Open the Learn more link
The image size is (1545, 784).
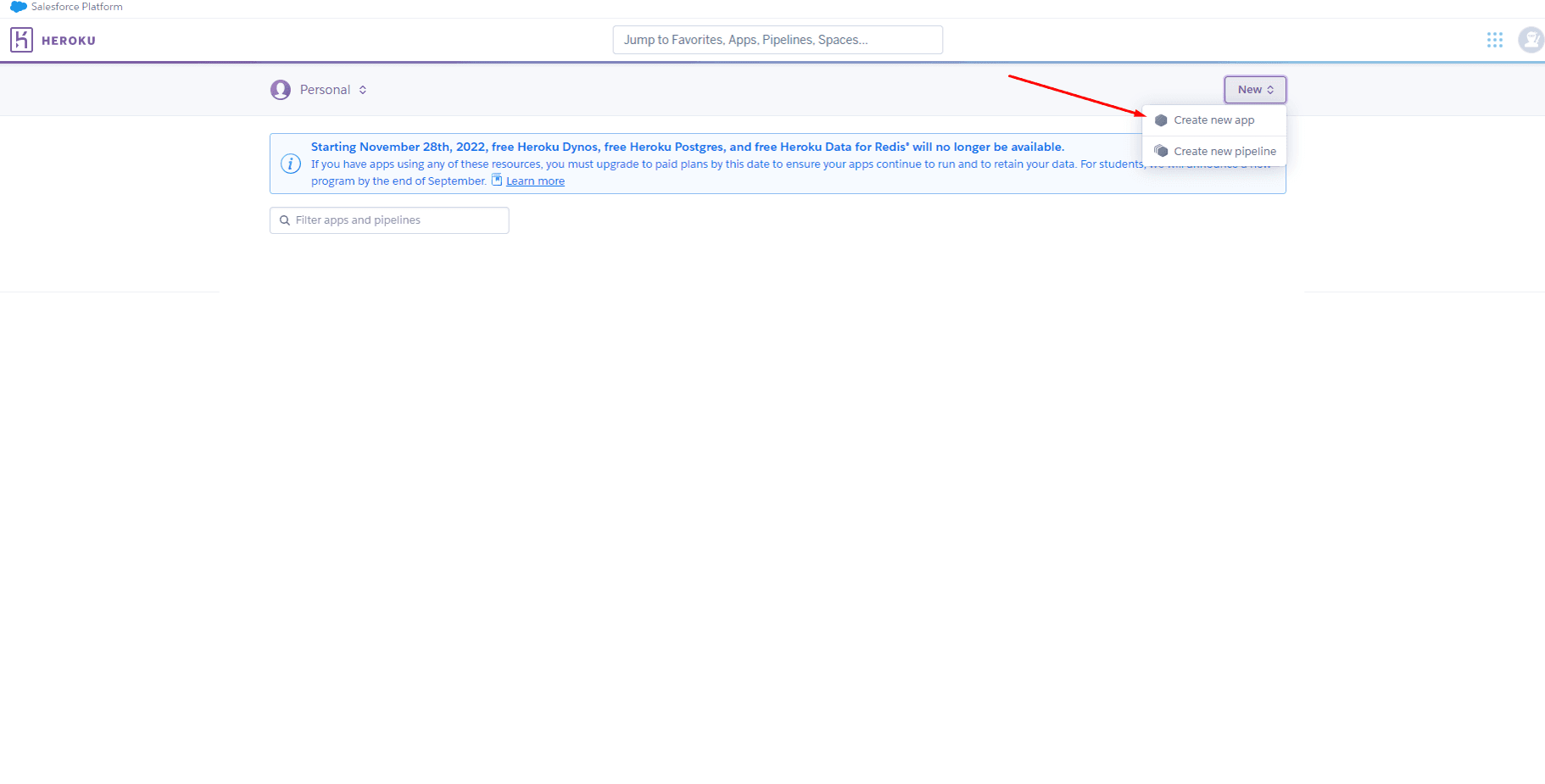click(535, 181)
